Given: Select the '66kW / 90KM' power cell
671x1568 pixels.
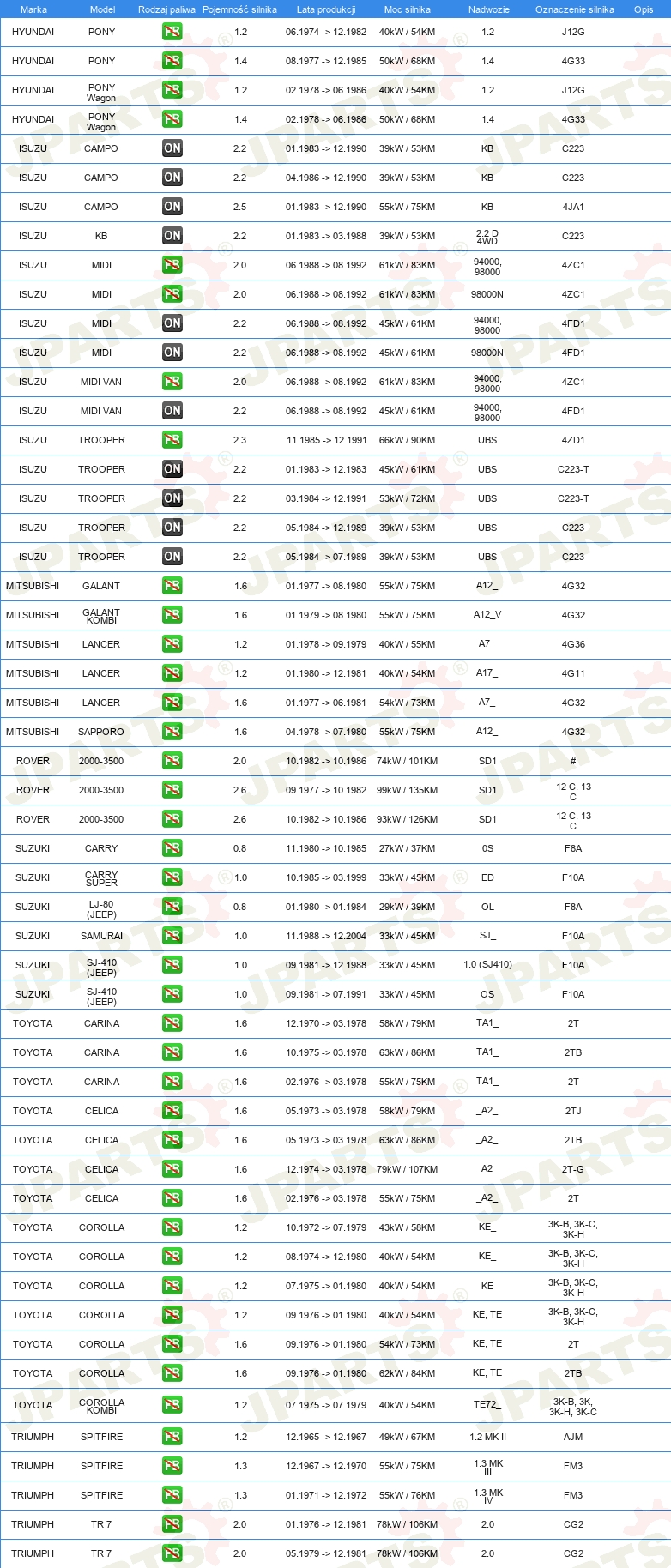Looking at the screenshot, I should pyautogui.click(x=408, y=440).
